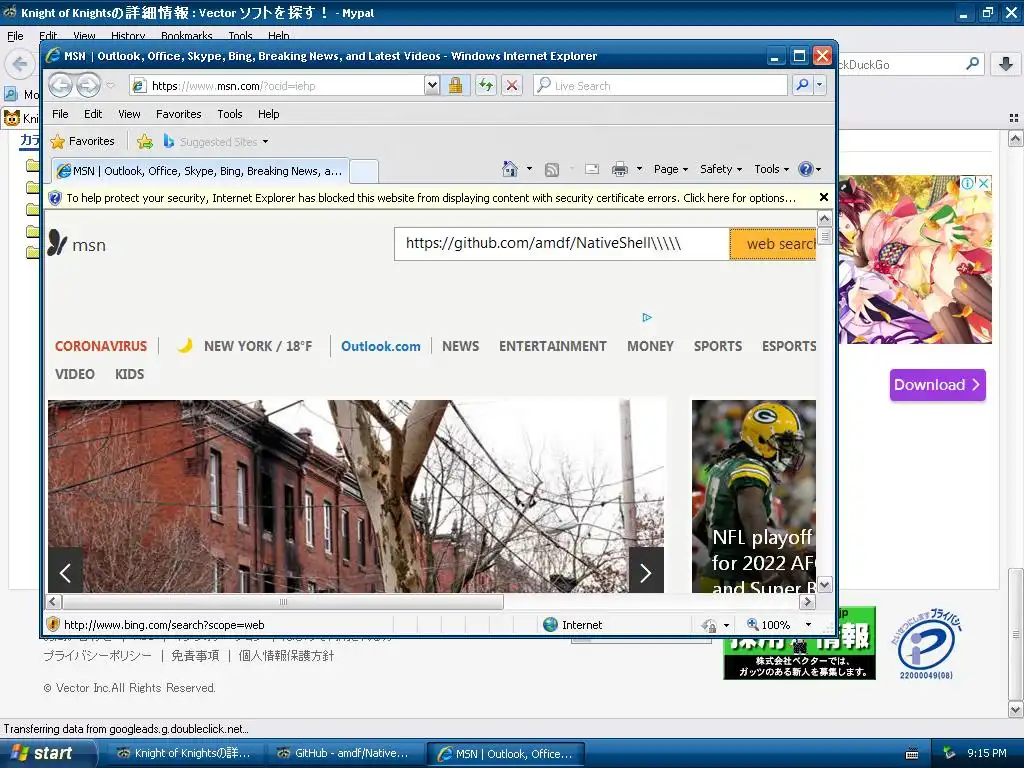Click the purple Download button in Mypal ad
The height and width of the screenshot is (768, 1024).
[x=937, y=385]
